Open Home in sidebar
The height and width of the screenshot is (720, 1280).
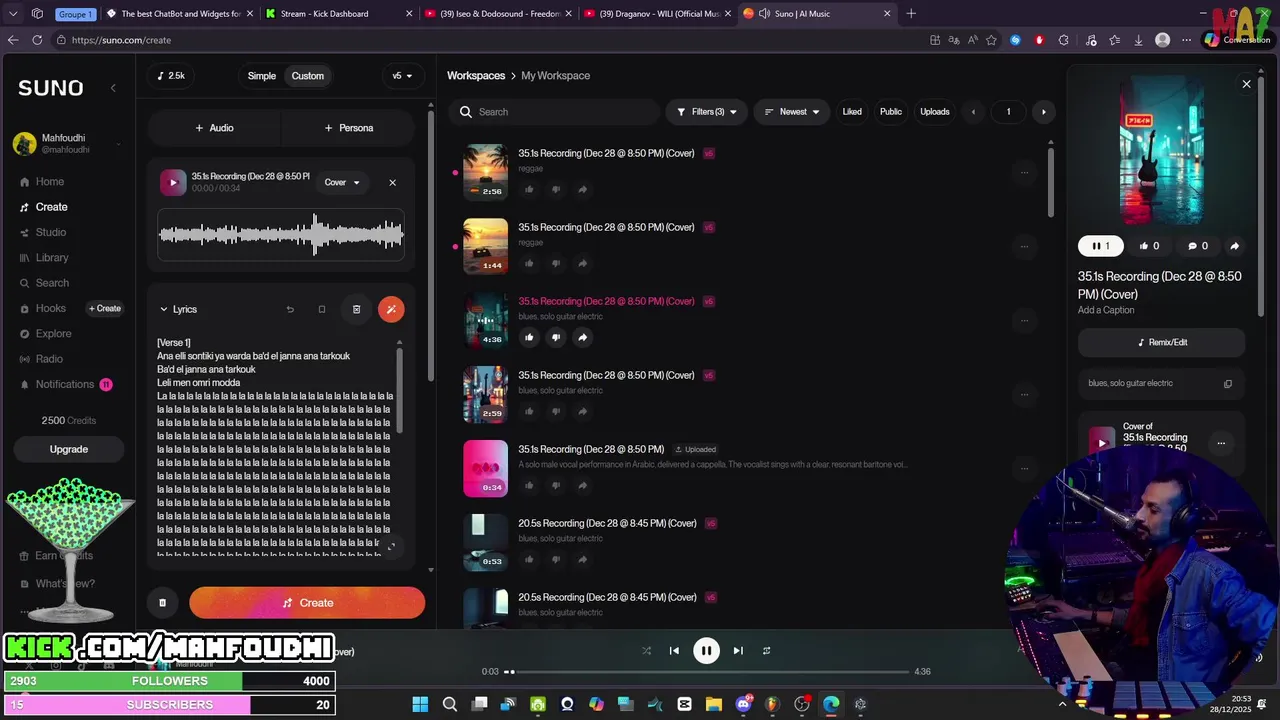point(50,182)
